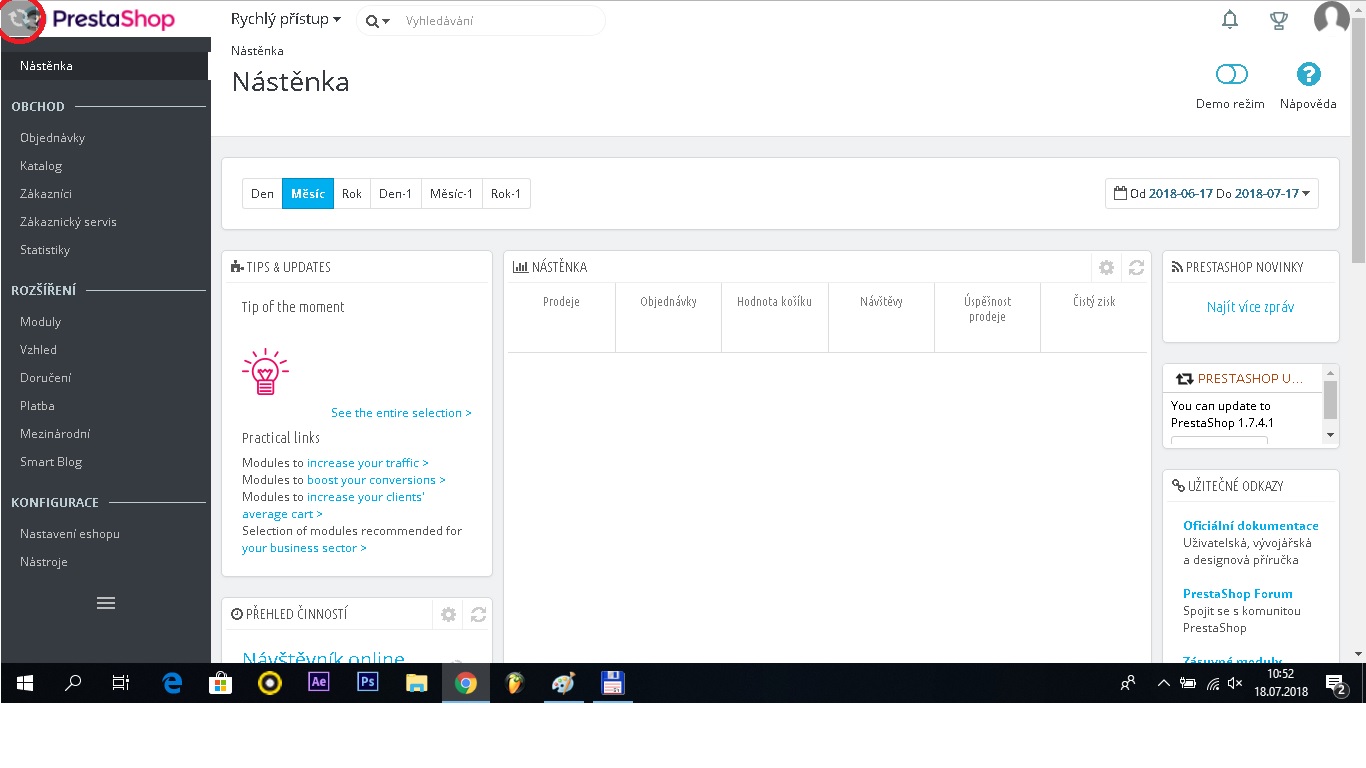Open settings gear of the Nástěnka statistics panel

tap(1106, 267)
